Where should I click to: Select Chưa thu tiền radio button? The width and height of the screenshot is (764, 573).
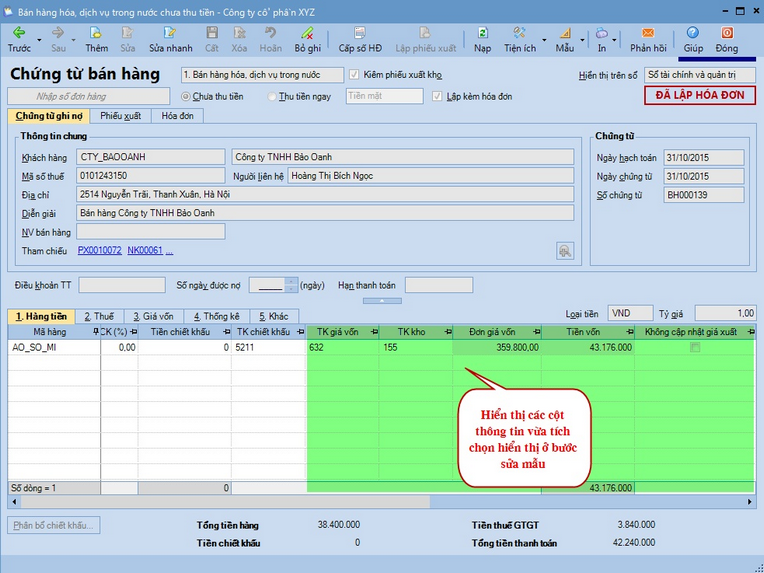185,96
